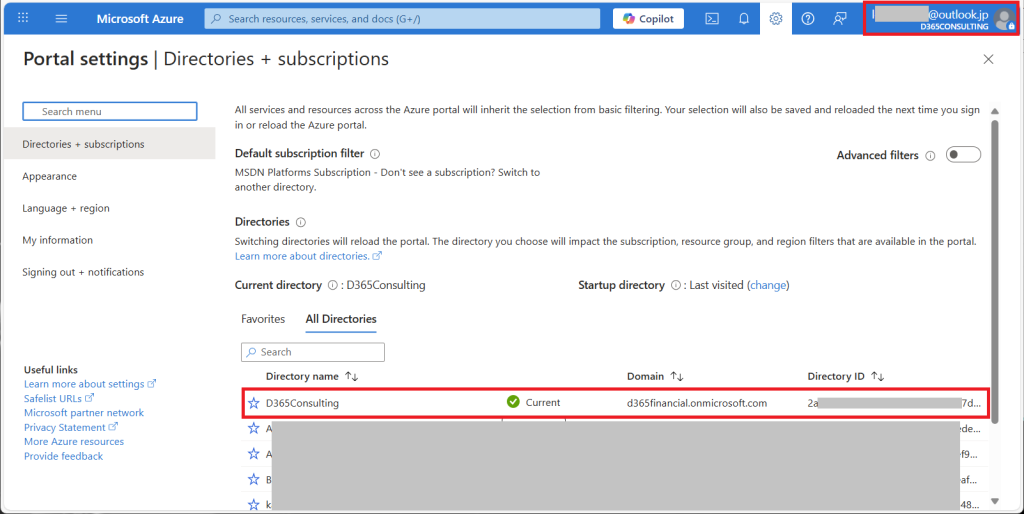Screen dimensions: 1024x514
Task: Open Appearance settings in sidebar
Action: pos(50,176)
